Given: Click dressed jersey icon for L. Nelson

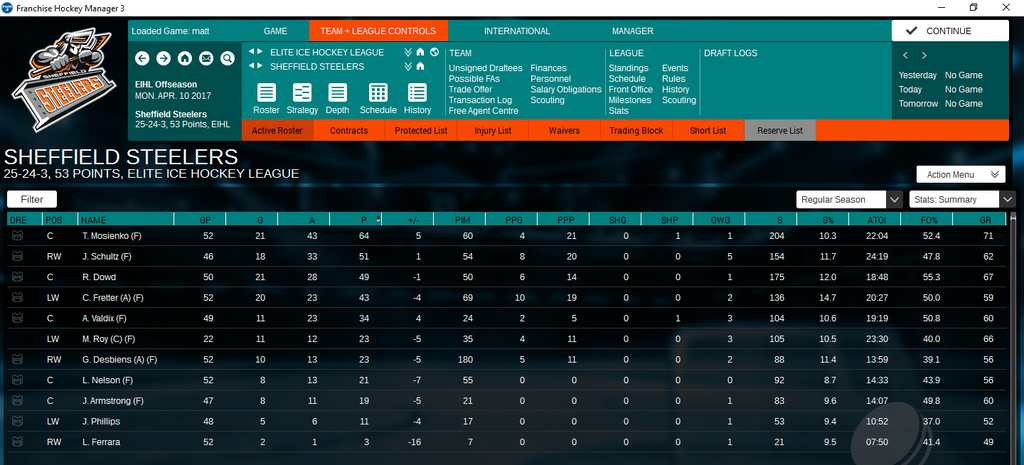Looking at the screenshot, I should click(x=18, y=380).
